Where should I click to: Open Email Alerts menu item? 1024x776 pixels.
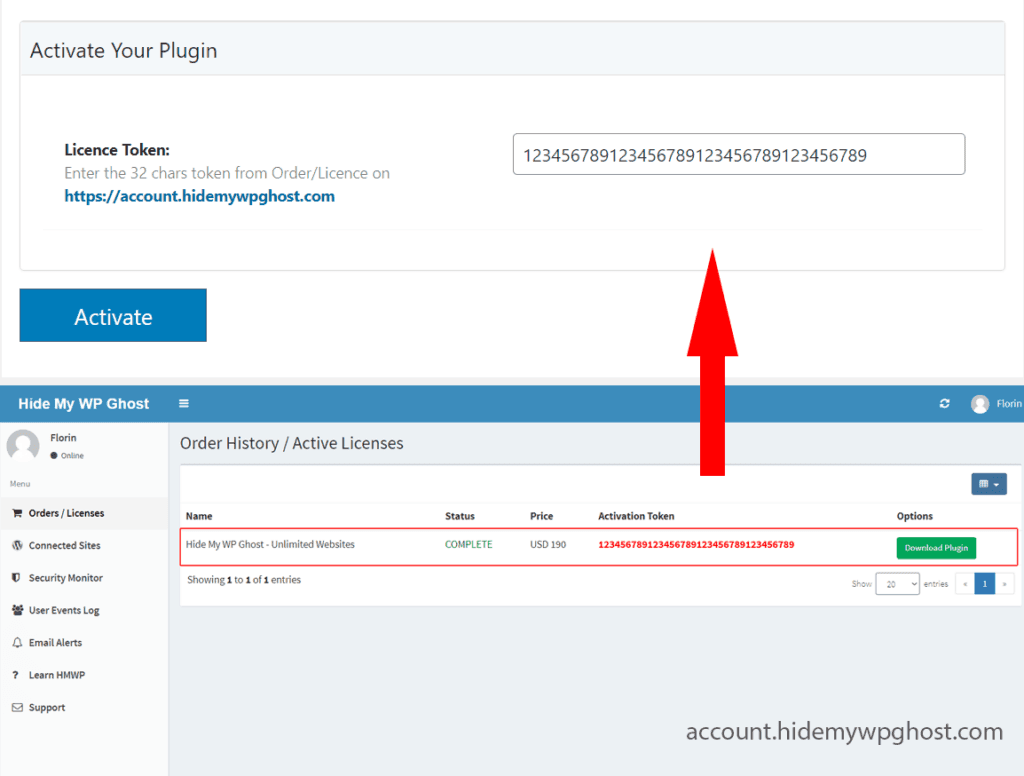[55, 643]
